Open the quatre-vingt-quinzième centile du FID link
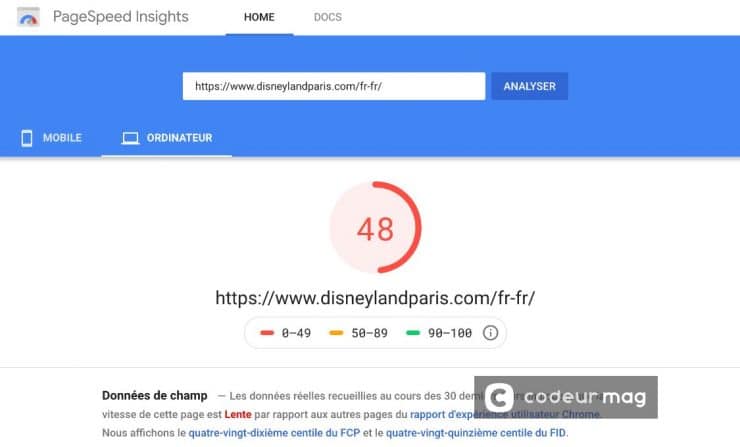Viewport: 740px width, 447px height. (476, 433)
